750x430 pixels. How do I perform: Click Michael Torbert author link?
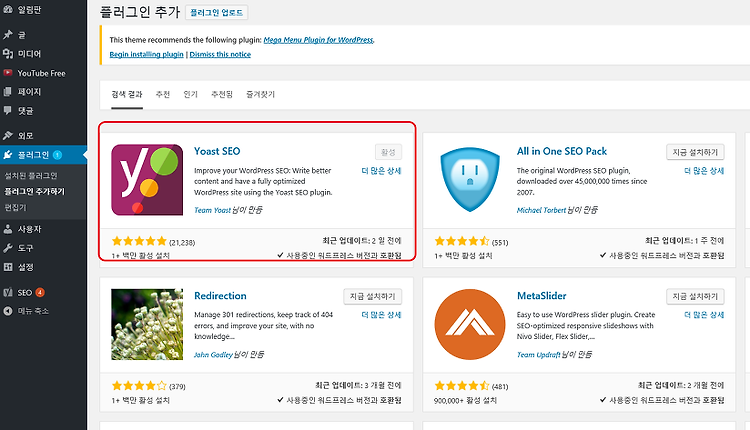click(541, 210)
